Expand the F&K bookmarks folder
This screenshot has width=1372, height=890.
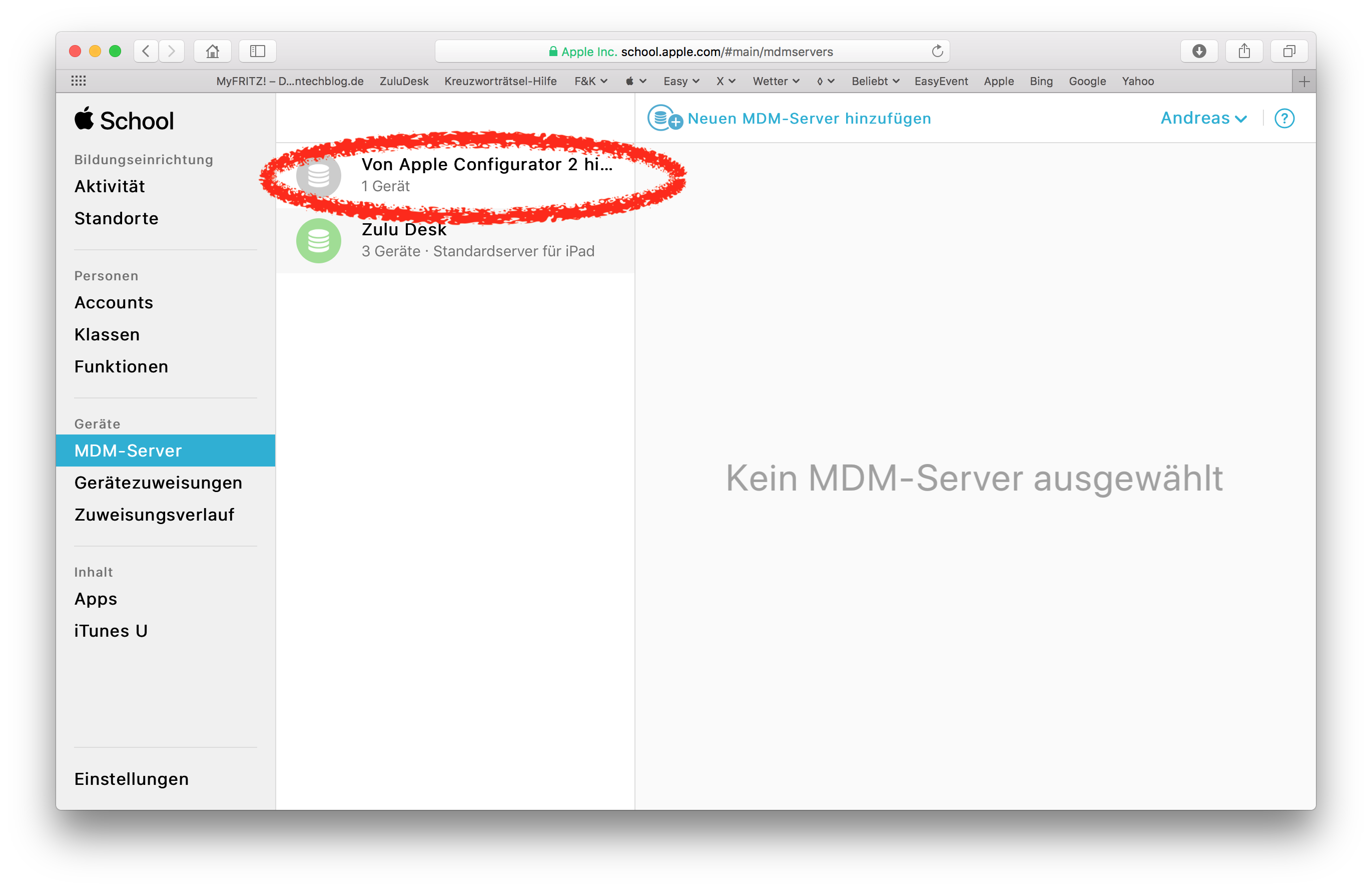(x=591, y=81)
